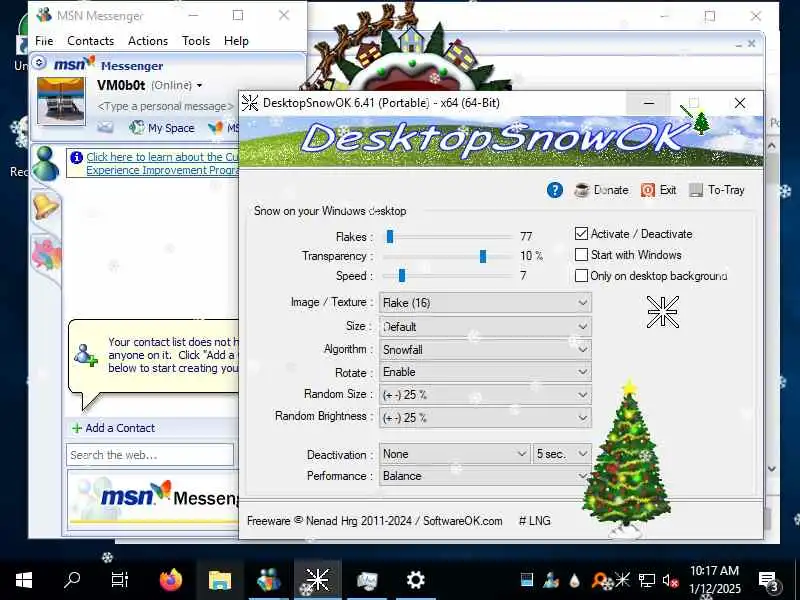Open the Random Size dropdown
This screenshot has width=800, height=600.
tap(485, 395)
